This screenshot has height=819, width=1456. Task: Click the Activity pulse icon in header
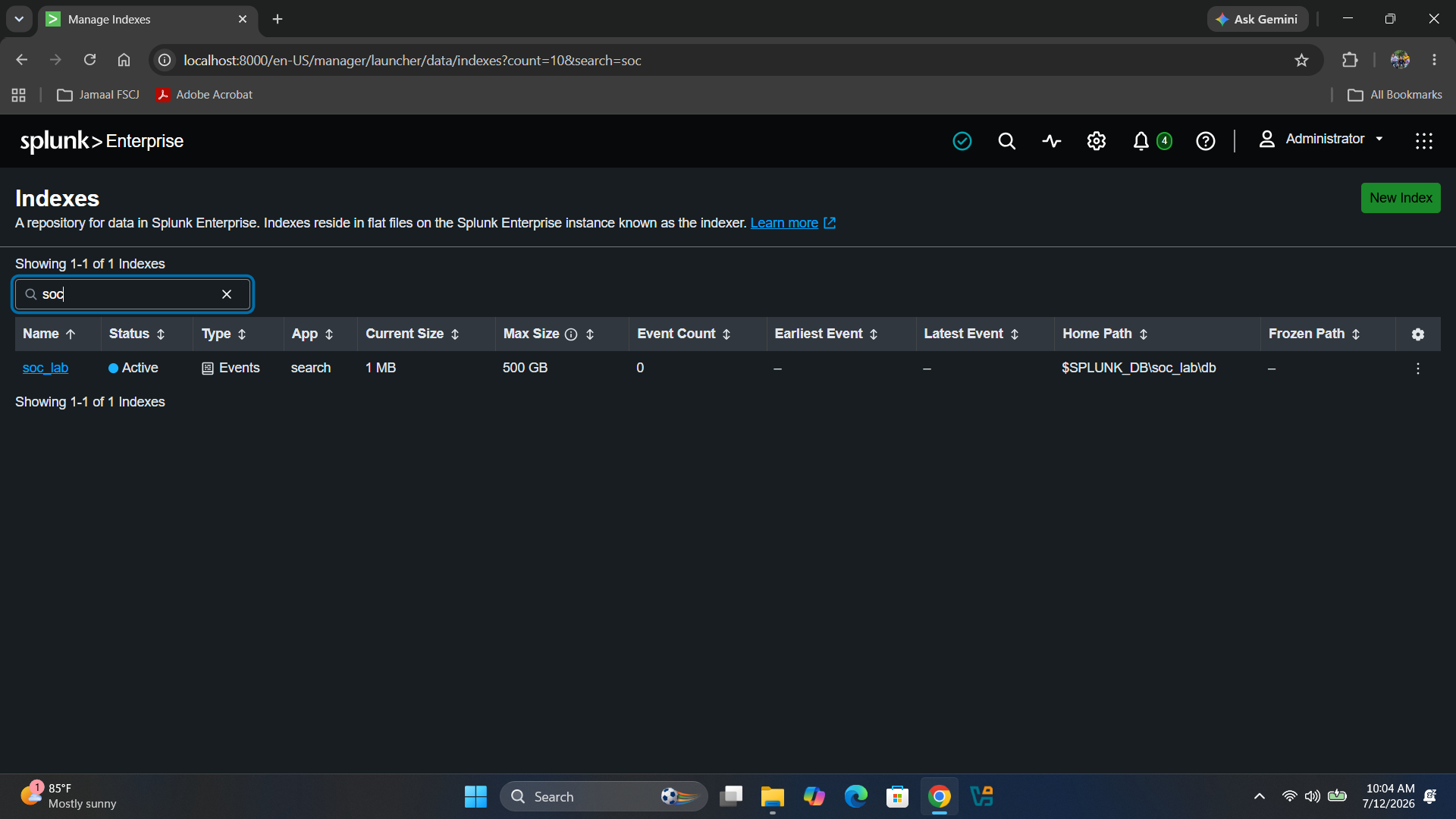1051,141
